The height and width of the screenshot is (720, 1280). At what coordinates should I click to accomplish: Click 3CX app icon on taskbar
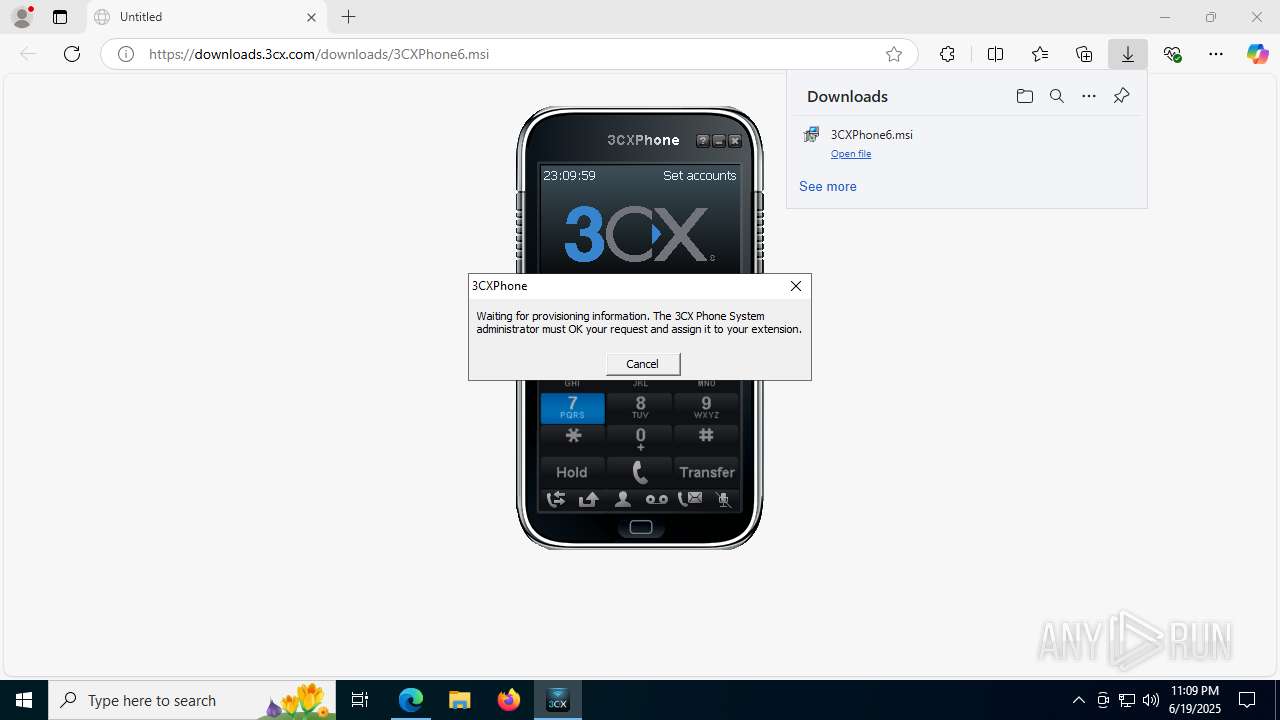coord(558,700)
